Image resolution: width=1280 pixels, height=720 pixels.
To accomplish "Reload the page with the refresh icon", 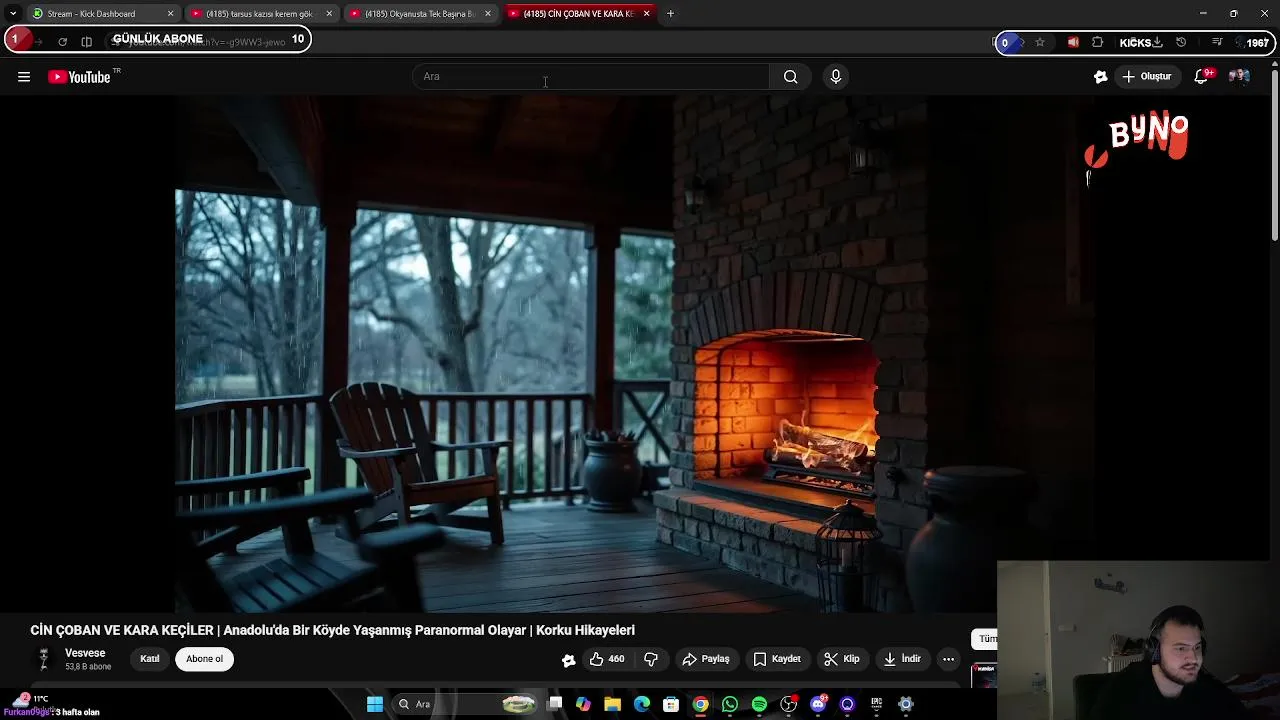I will (x=62, y=42).
